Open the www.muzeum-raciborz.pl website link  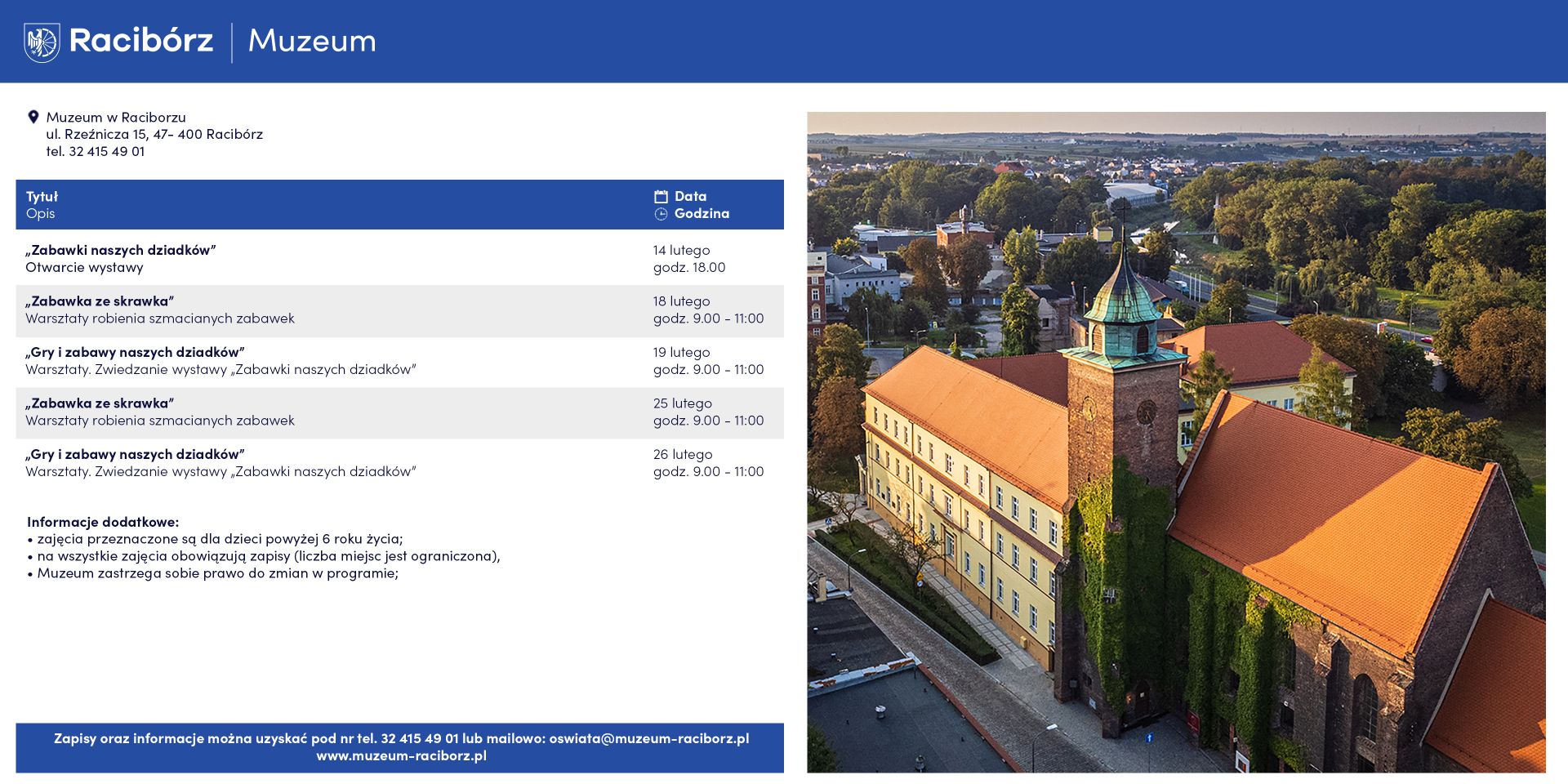(401, 756)
